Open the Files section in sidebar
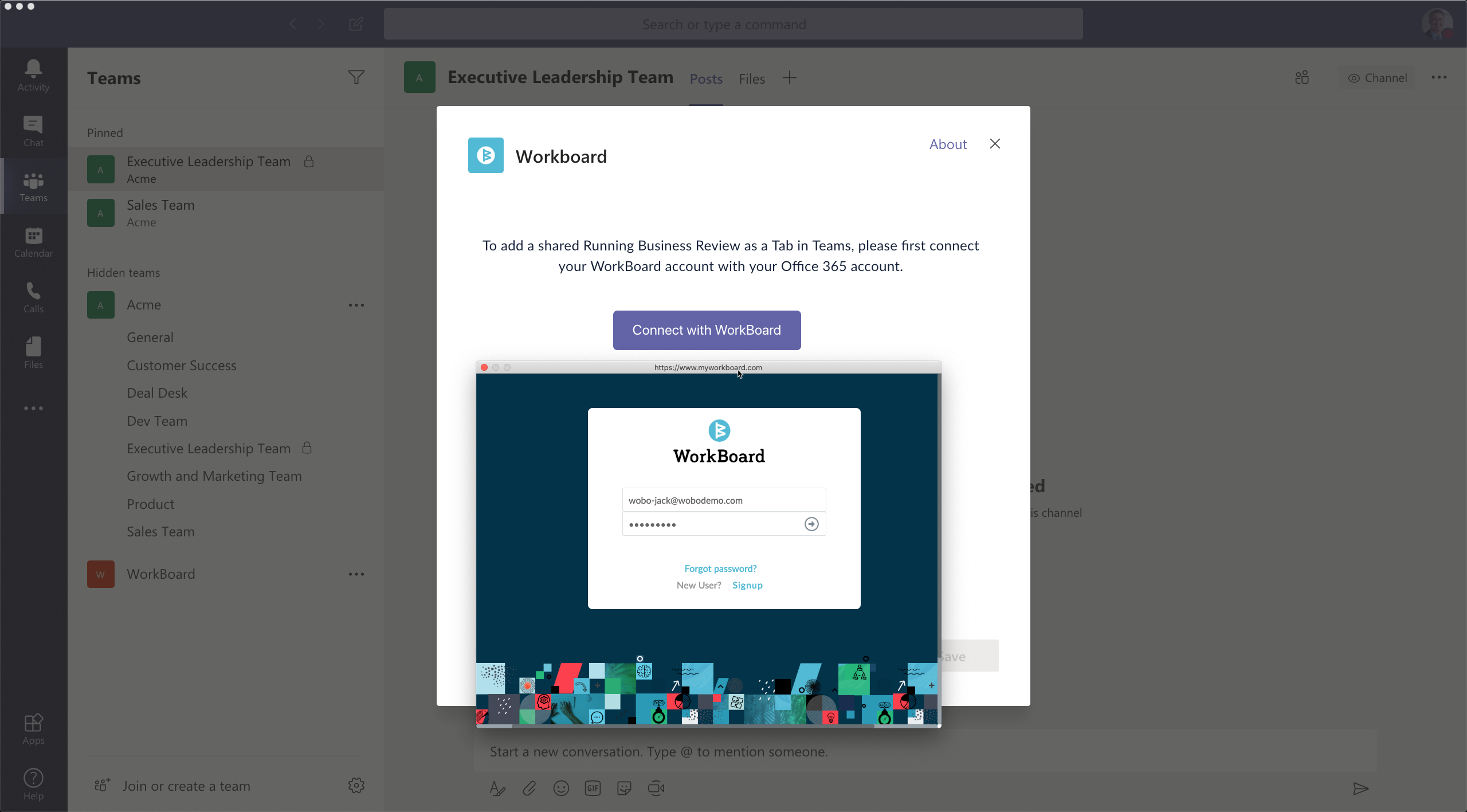Screen dimensions: 1467x812 click(33, 353)
